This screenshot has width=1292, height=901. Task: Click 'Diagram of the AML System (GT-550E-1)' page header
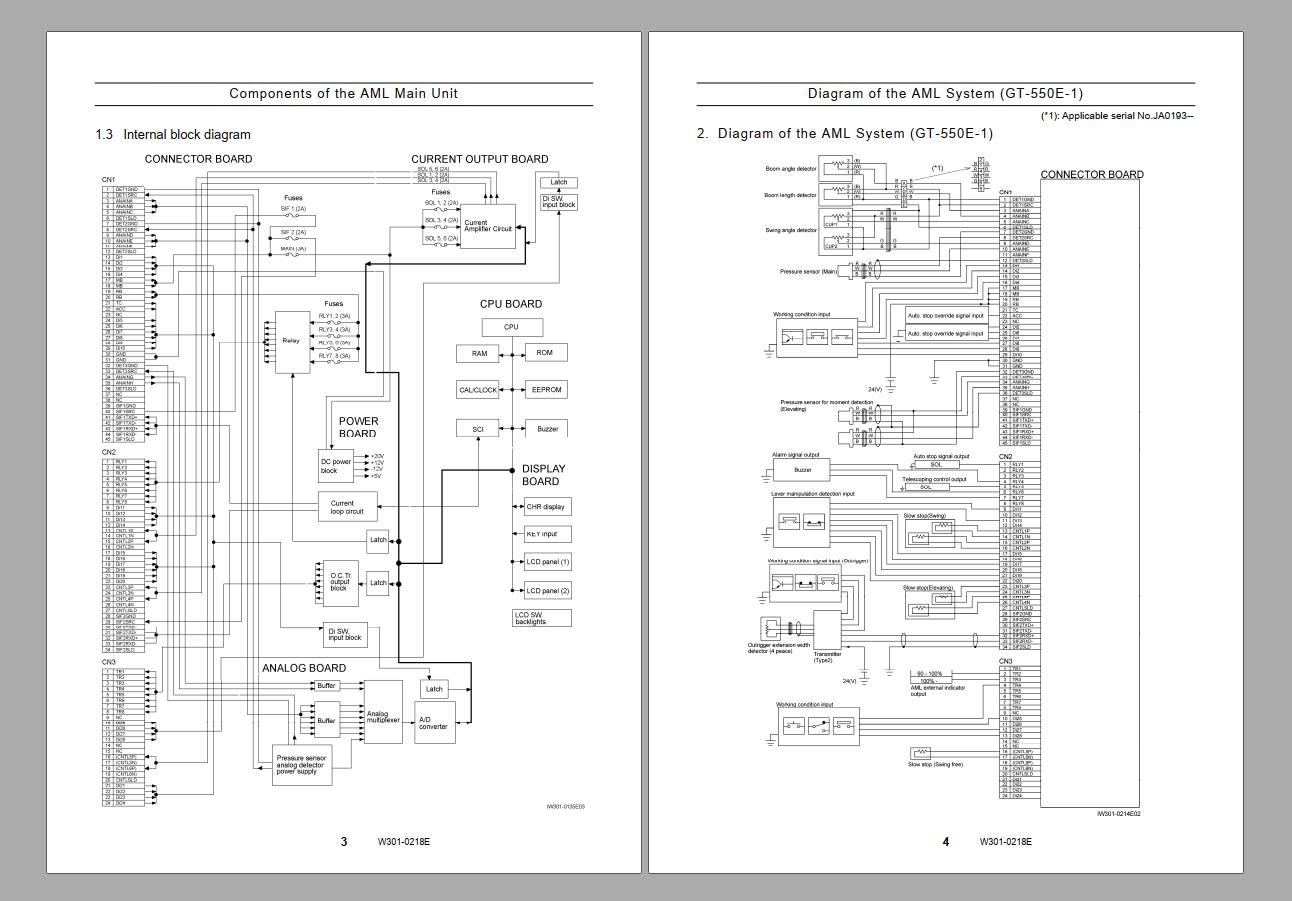click(945, 93)
